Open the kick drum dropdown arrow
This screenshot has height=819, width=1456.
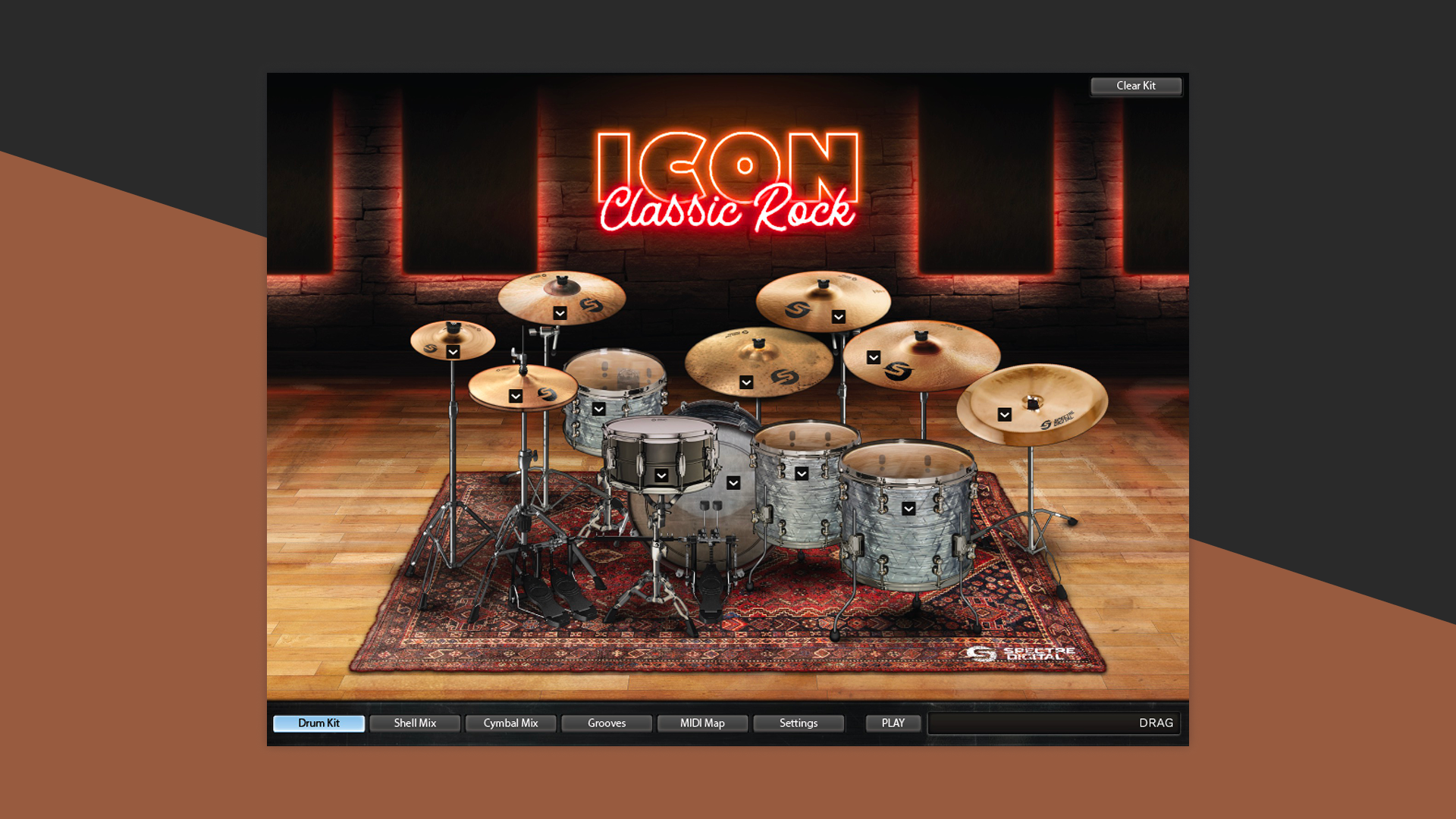pyautogui.click(x=733, y=483)
